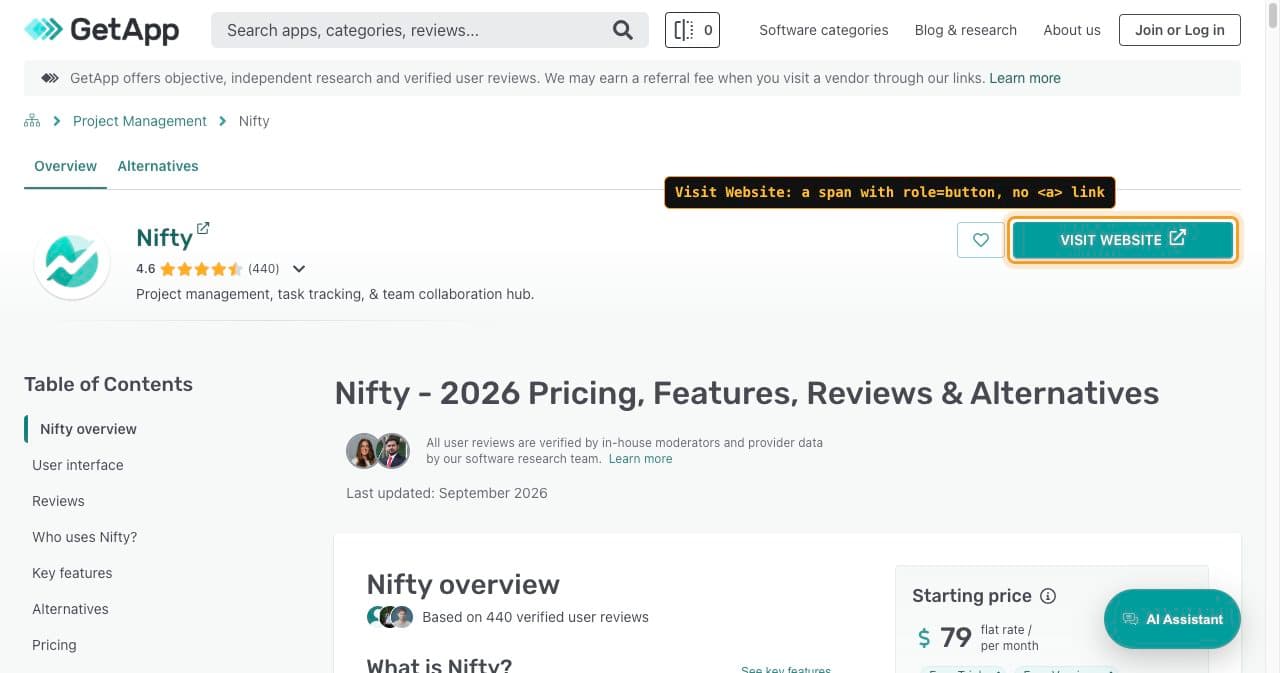
Task: Click the search magnifier icon
Action: [623, 30]
